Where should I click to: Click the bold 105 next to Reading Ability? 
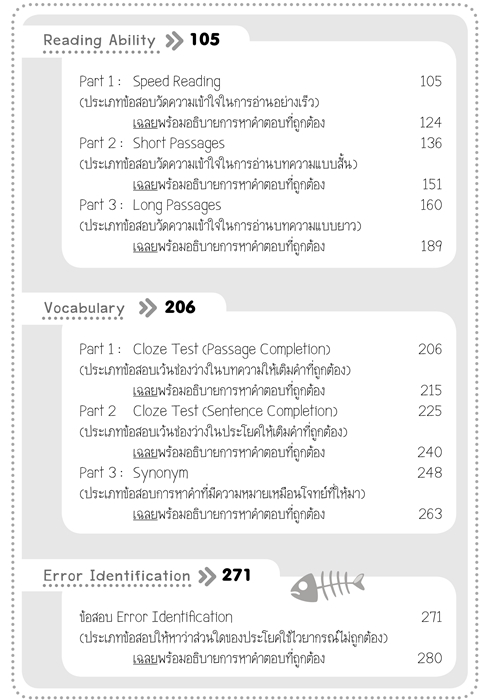coord(205,40)
